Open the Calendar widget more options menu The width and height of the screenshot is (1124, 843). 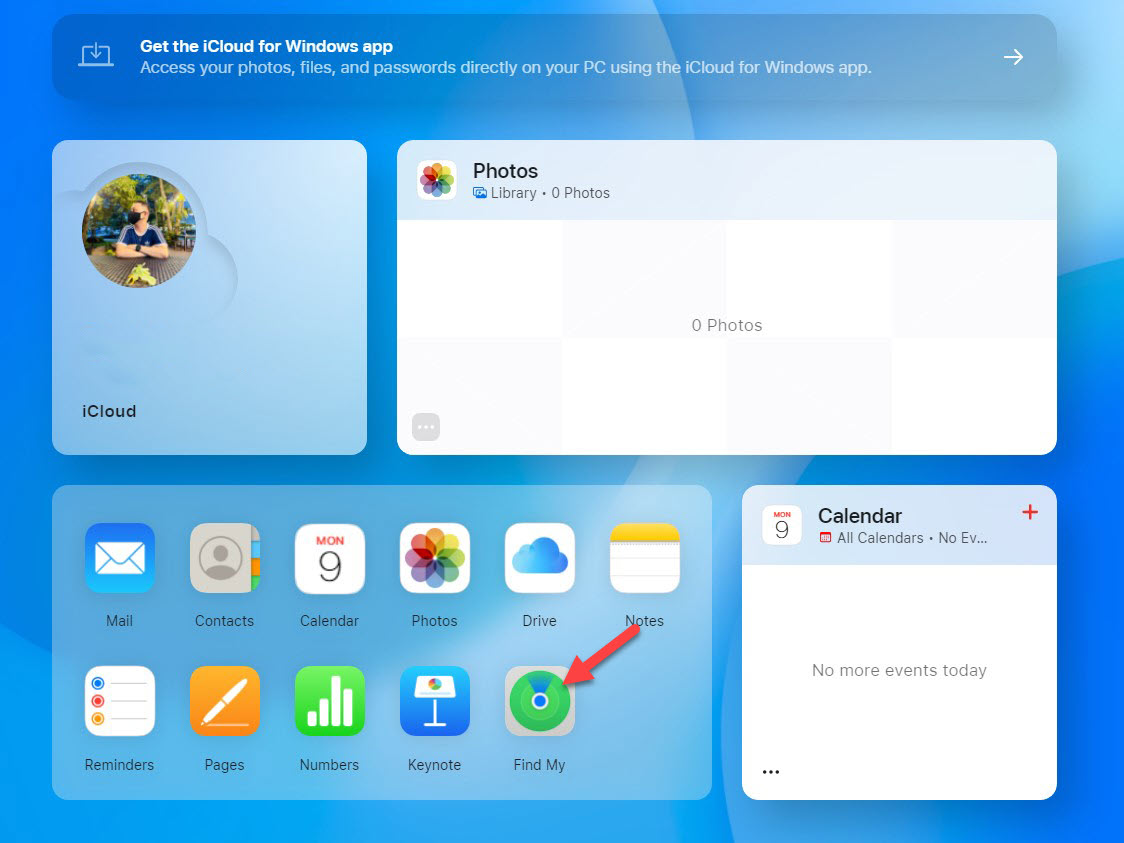771,772
